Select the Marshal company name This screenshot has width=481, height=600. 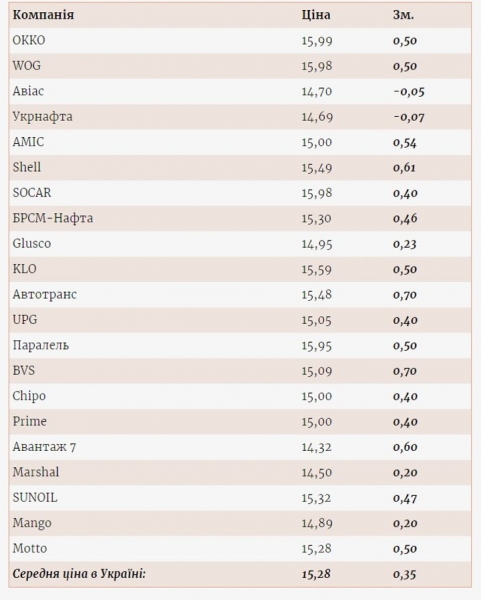click(36, 472)
